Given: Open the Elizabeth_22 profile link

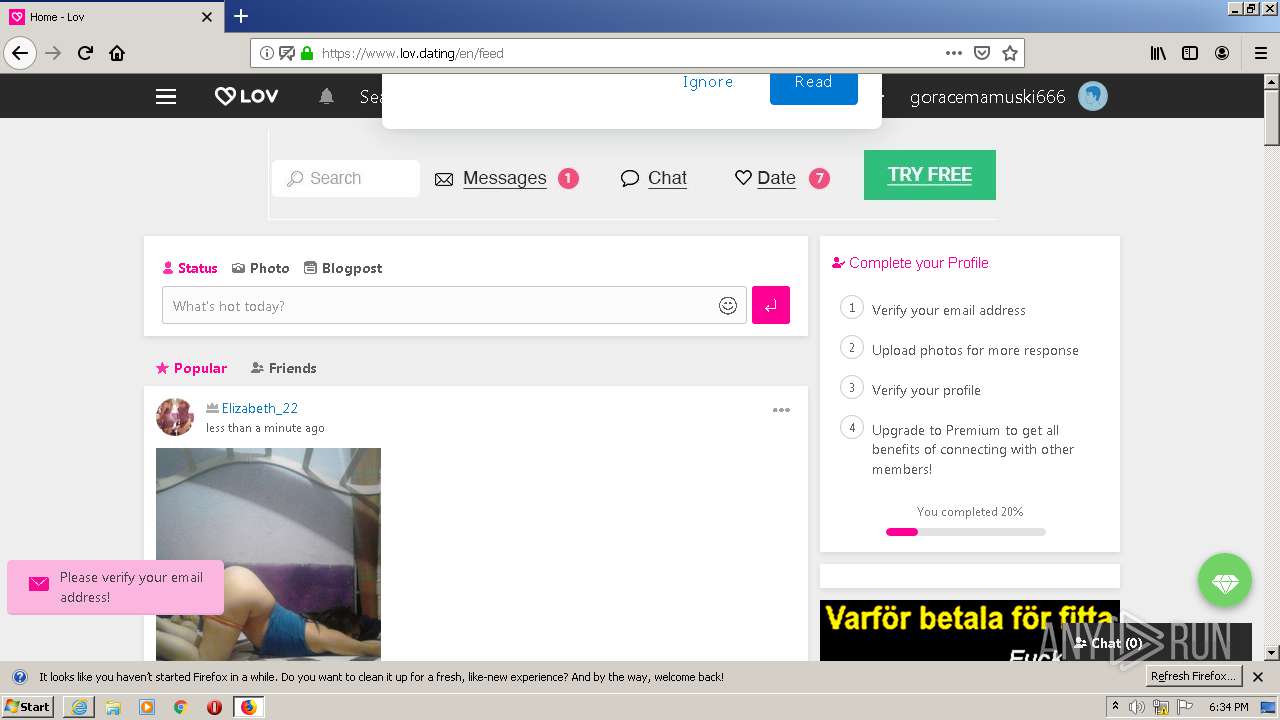Looking at the screenshot, I should click(260, 408).
